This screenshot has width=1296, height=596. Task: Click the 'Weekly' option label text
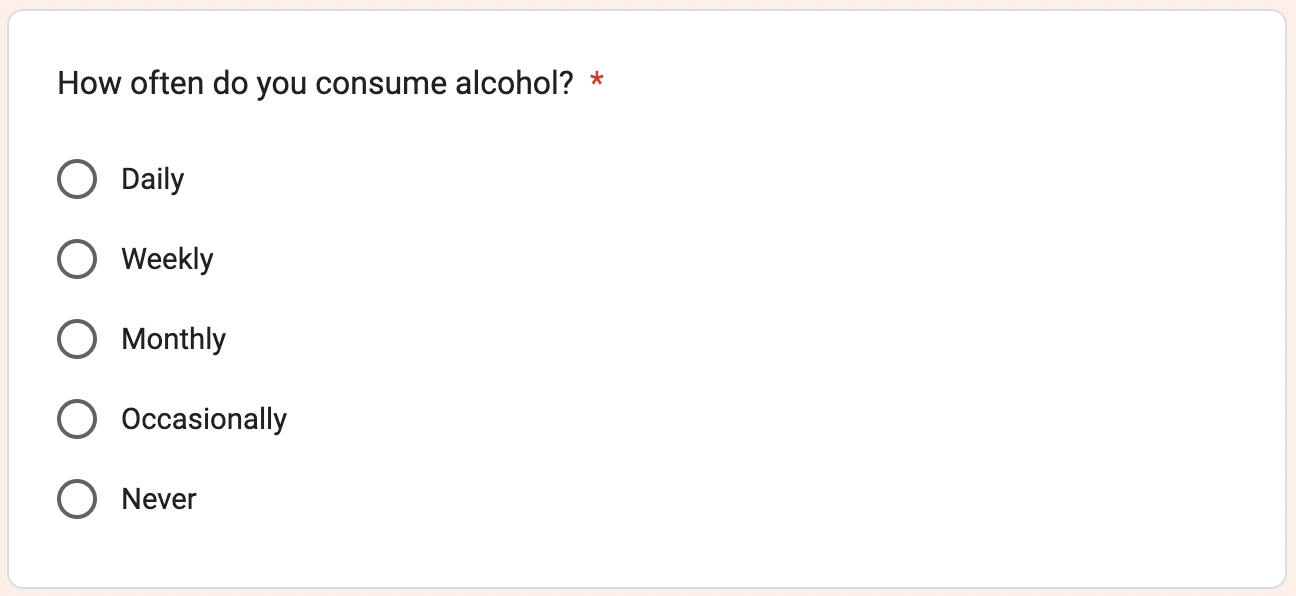pos(167,260)
